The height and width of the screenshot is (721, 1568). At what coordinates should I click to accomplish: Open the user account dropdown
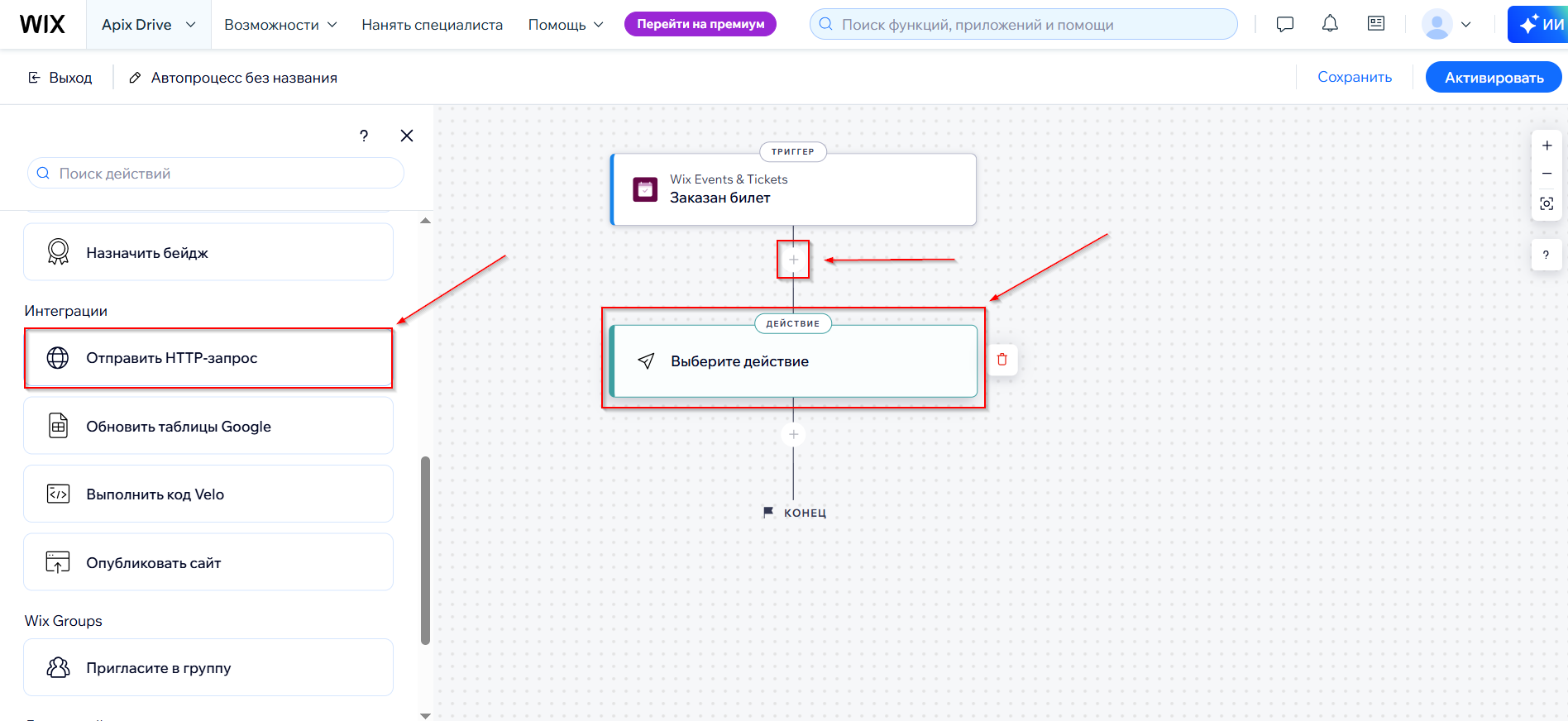pyautogui.click(x=1446, y=24)
